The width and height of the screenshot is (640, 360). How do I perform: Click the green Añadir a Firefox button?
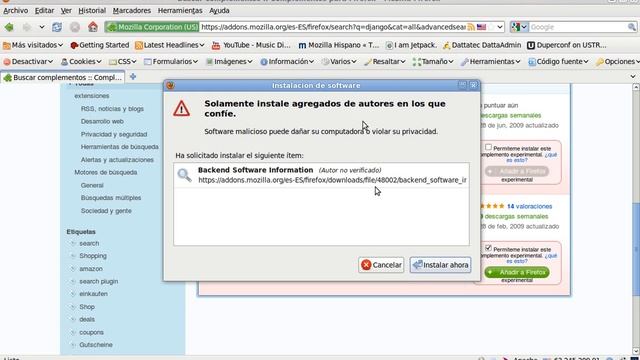click(517, 272)
